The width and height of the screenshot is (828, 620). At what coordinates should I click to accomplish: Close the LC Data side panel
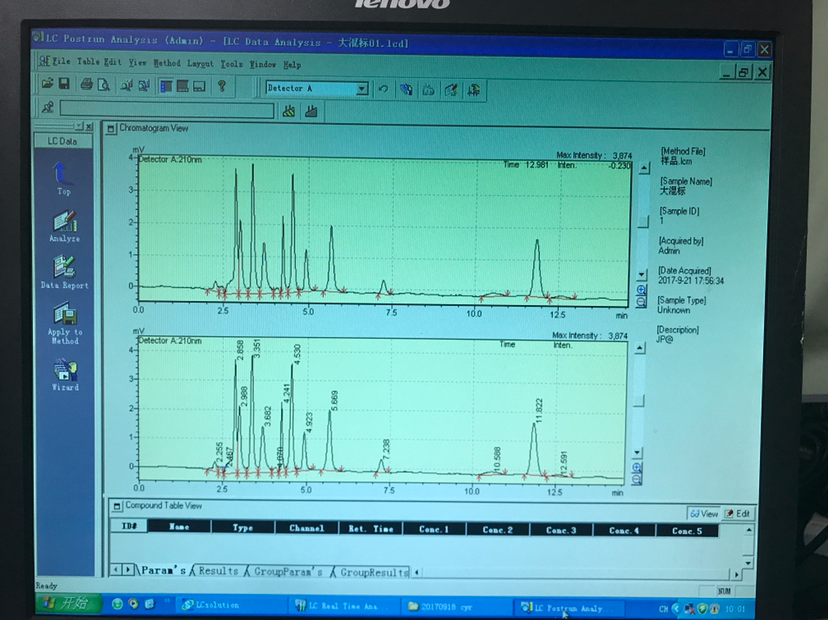(89, 126)
